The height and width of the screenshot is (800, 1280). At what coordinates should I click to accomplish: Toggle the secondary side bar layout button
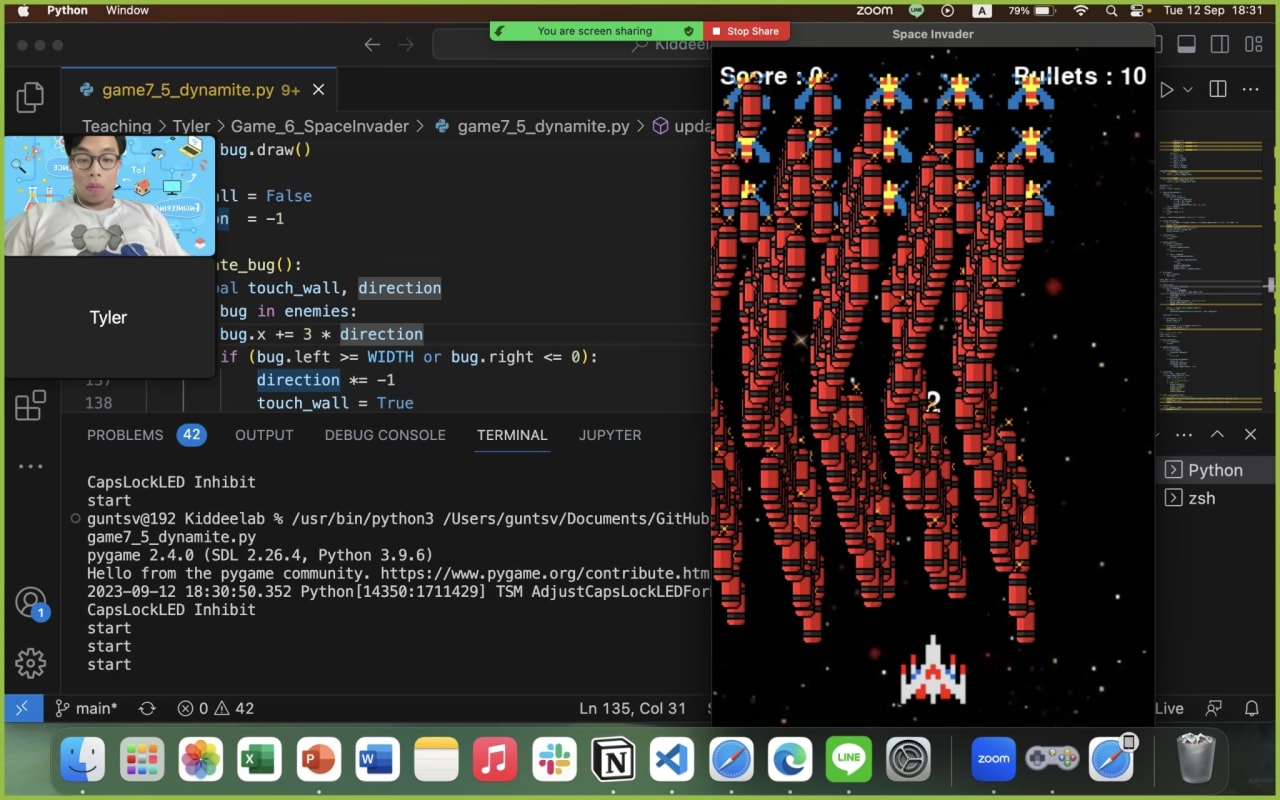click(1220, 45)
